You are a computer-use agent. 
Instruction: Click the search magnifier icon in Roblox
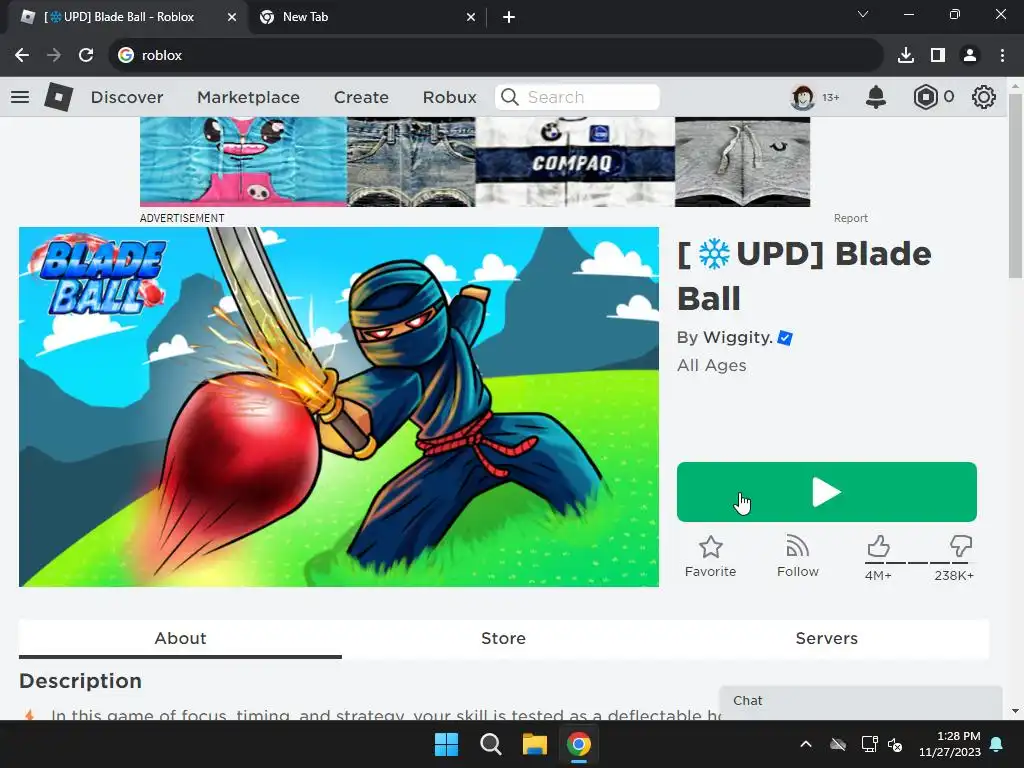pos(509,97)
